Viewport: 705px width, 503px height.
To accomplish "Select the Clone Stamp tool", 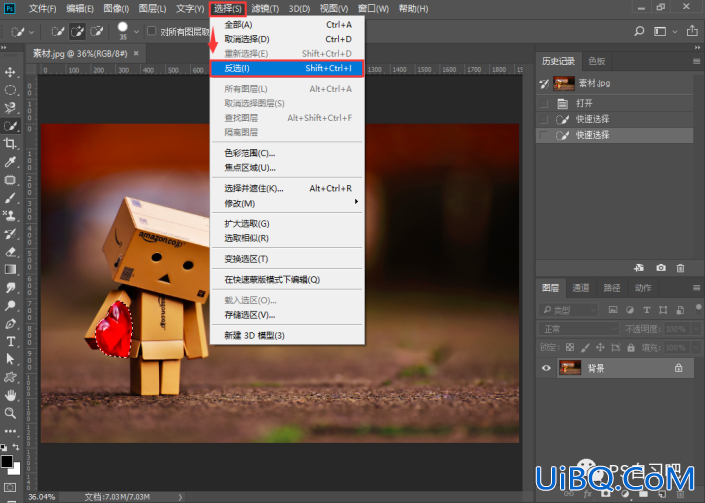I will 10,216.
